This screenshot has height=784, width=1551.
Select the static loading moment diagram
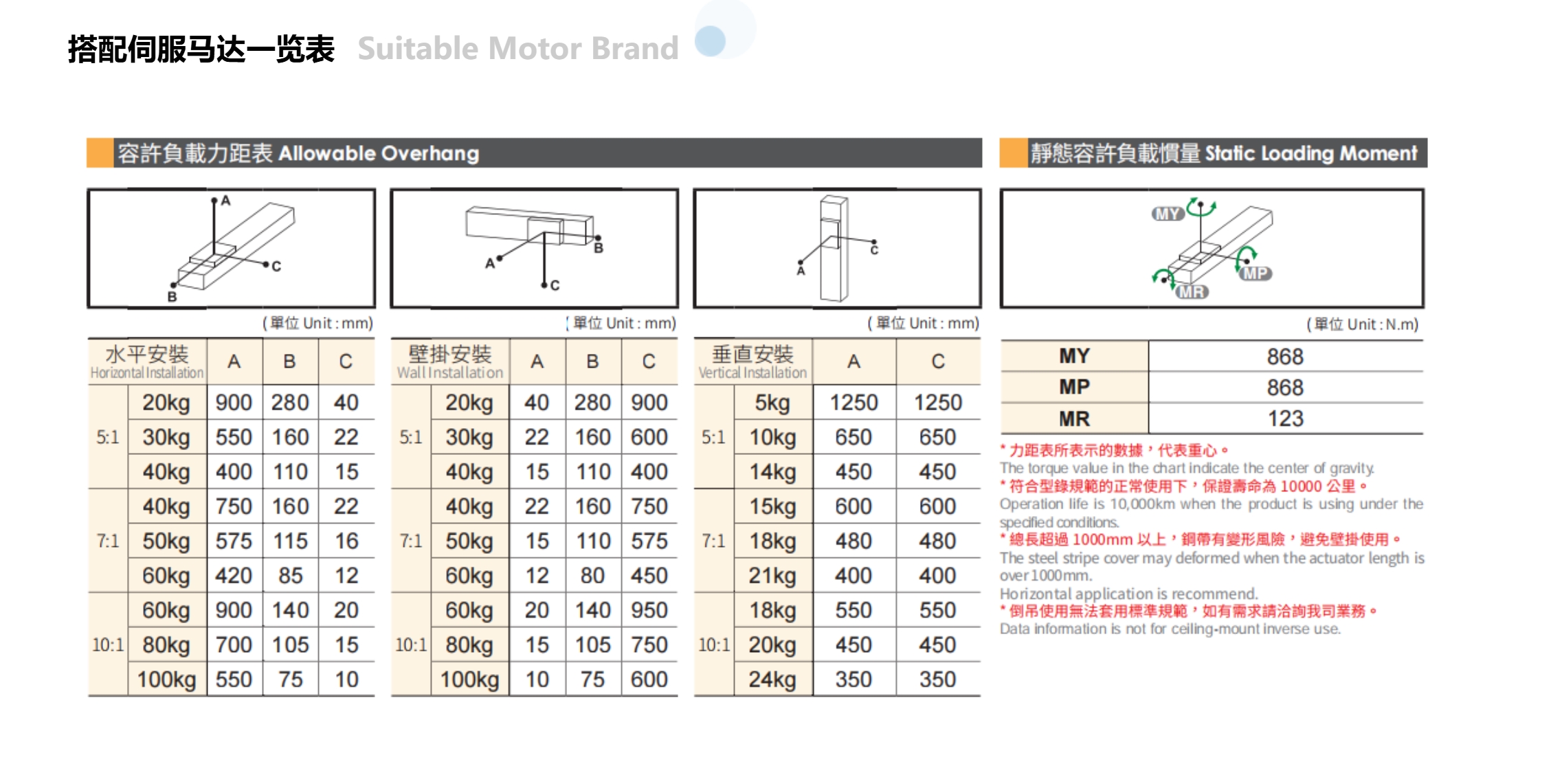(x=1212, y=248)
